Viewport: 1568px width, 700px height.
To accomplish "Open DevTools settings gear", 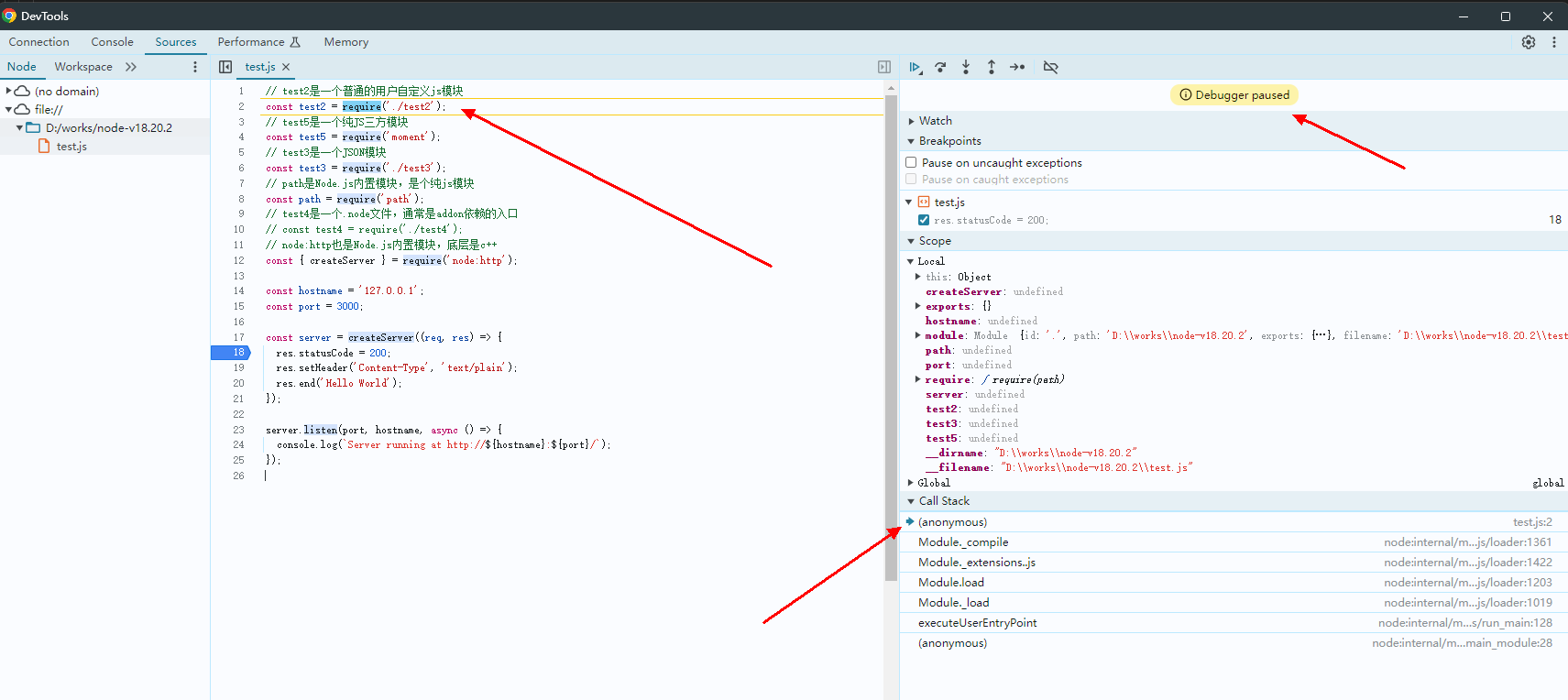I will pyautogui.click(x=1529, y=42).
